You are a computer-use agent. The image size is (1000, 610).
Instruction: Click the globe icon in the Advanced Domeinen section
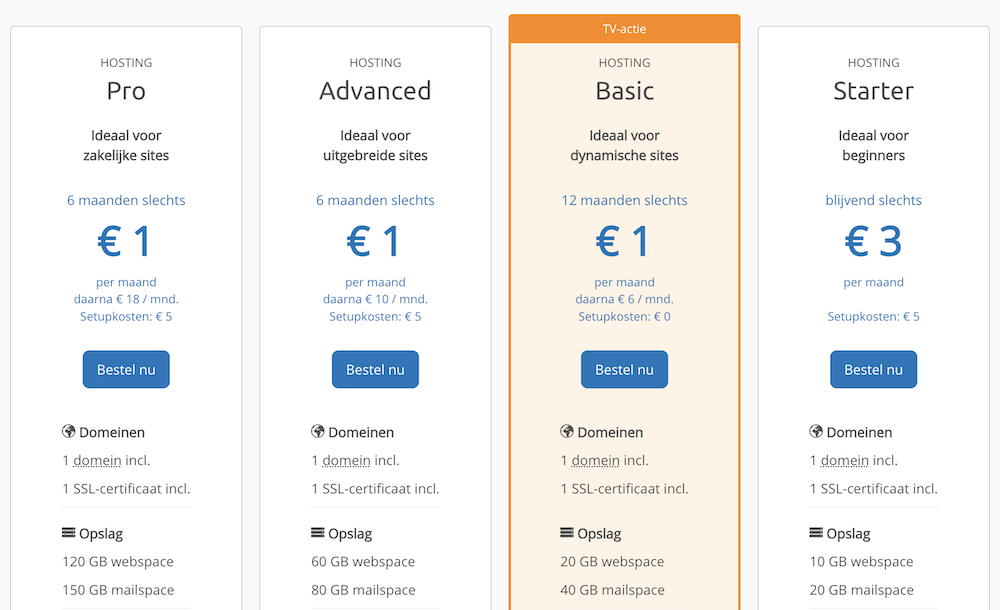click(318, 432)
